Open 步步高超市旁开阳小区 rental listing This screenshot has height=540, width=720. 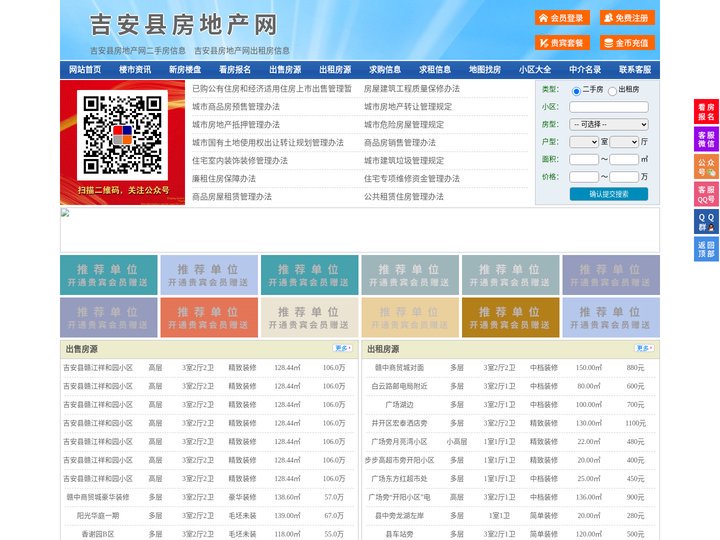[x=399, y=460]
